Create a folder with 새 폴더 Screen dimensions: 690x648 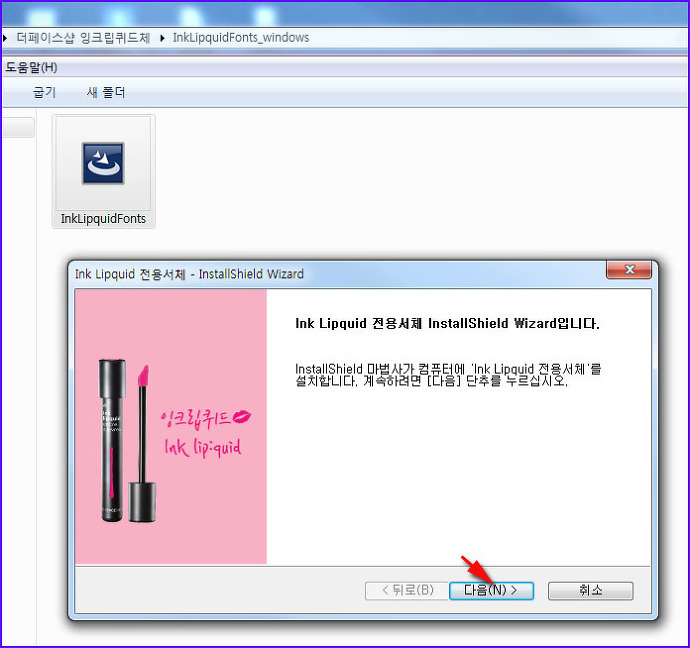pyautogui.click(x=106, y=92)
